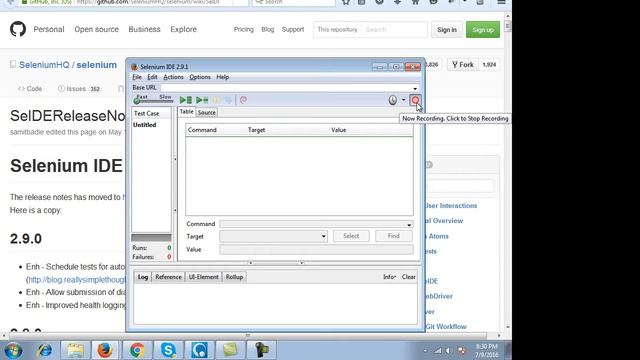Screen dimensions: 640x360
Task: Adjust the Fast-Slow speed slider
Action: (x=153, y=100)
